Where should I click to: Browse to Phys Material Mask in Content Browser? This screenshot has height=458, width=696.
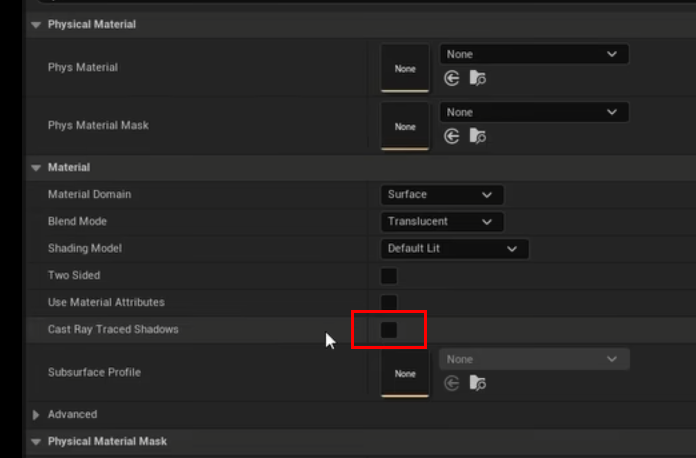[x=478, y=136]
